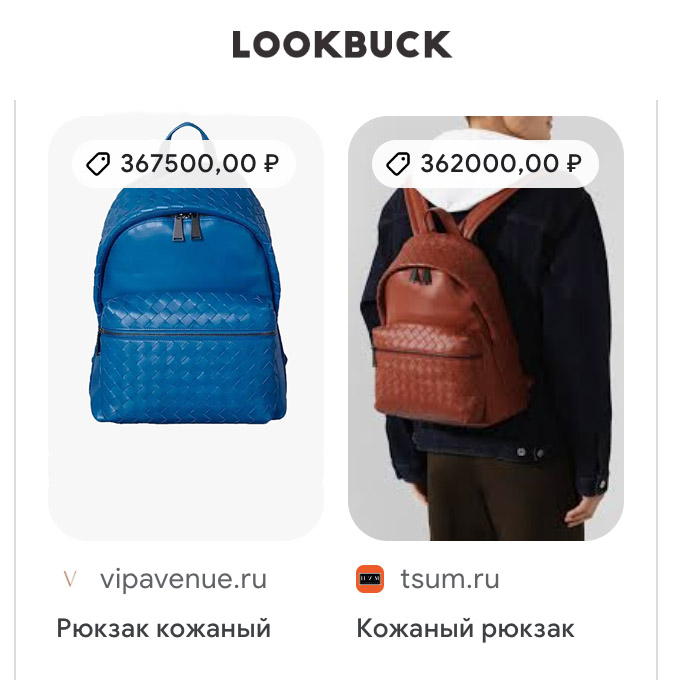Click empty area below the blue backpack
674x680 pixels.
pos(186,481)
